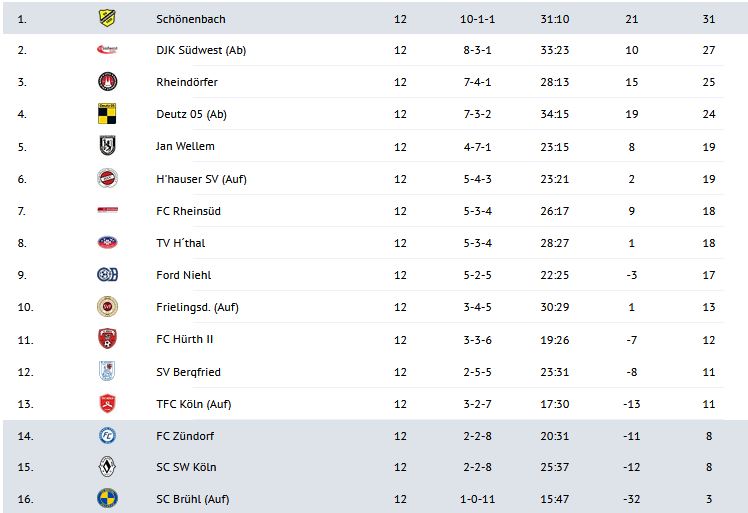The width and height of the screenshot is (748, 513).
Task: Click the Schönenbach club crest icon
Action: (107, 18)
